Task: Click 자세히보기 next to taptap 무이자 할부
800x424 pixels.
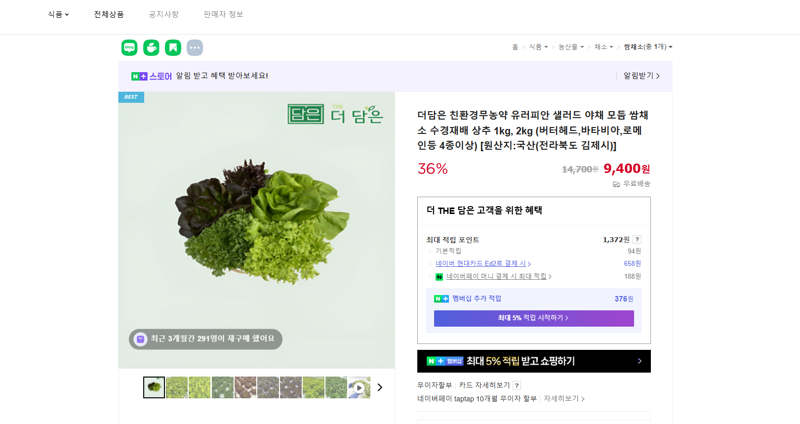Action: tap(564, 398)
